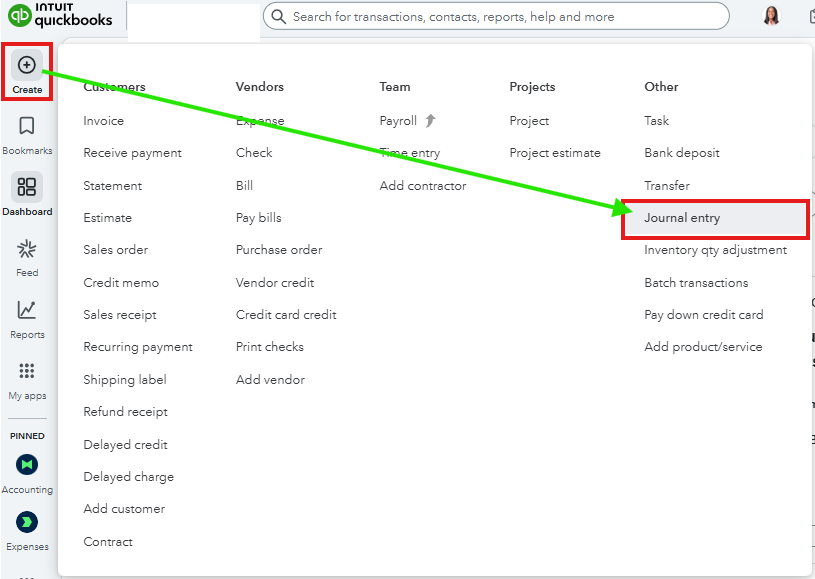Select Inventory qty adjustment
The height and width of the screenshot is (579, 815).
(x=715, y=251)
